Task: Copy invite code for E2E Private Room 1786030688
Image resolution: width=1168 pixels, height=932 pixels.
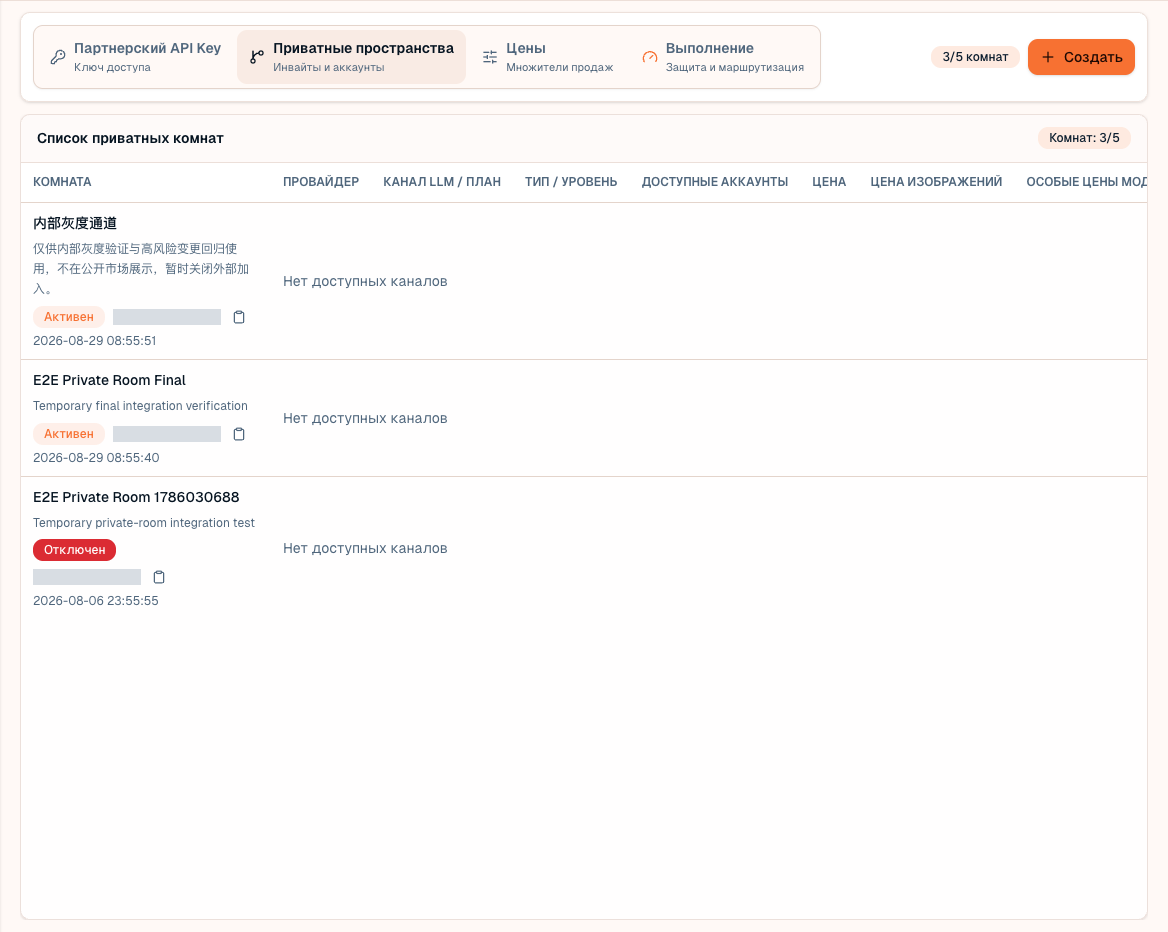Action: point(159,577)
